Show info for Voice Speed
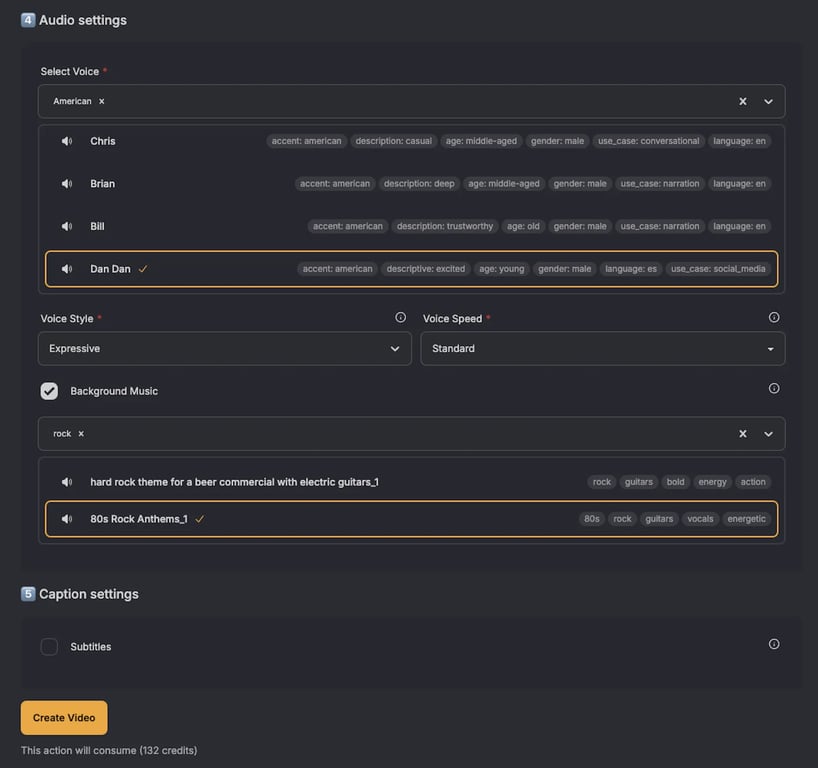 774,318
